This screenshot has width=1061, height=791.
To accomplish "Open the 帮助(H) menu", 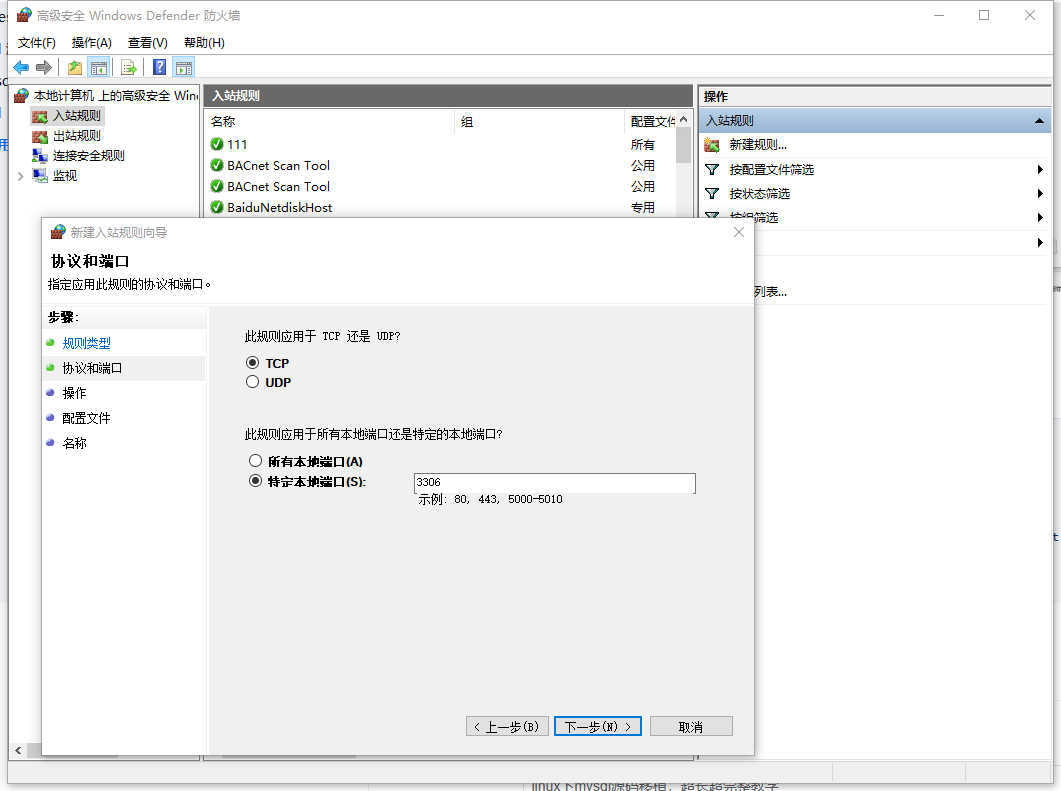I will [x=204, y=43].
